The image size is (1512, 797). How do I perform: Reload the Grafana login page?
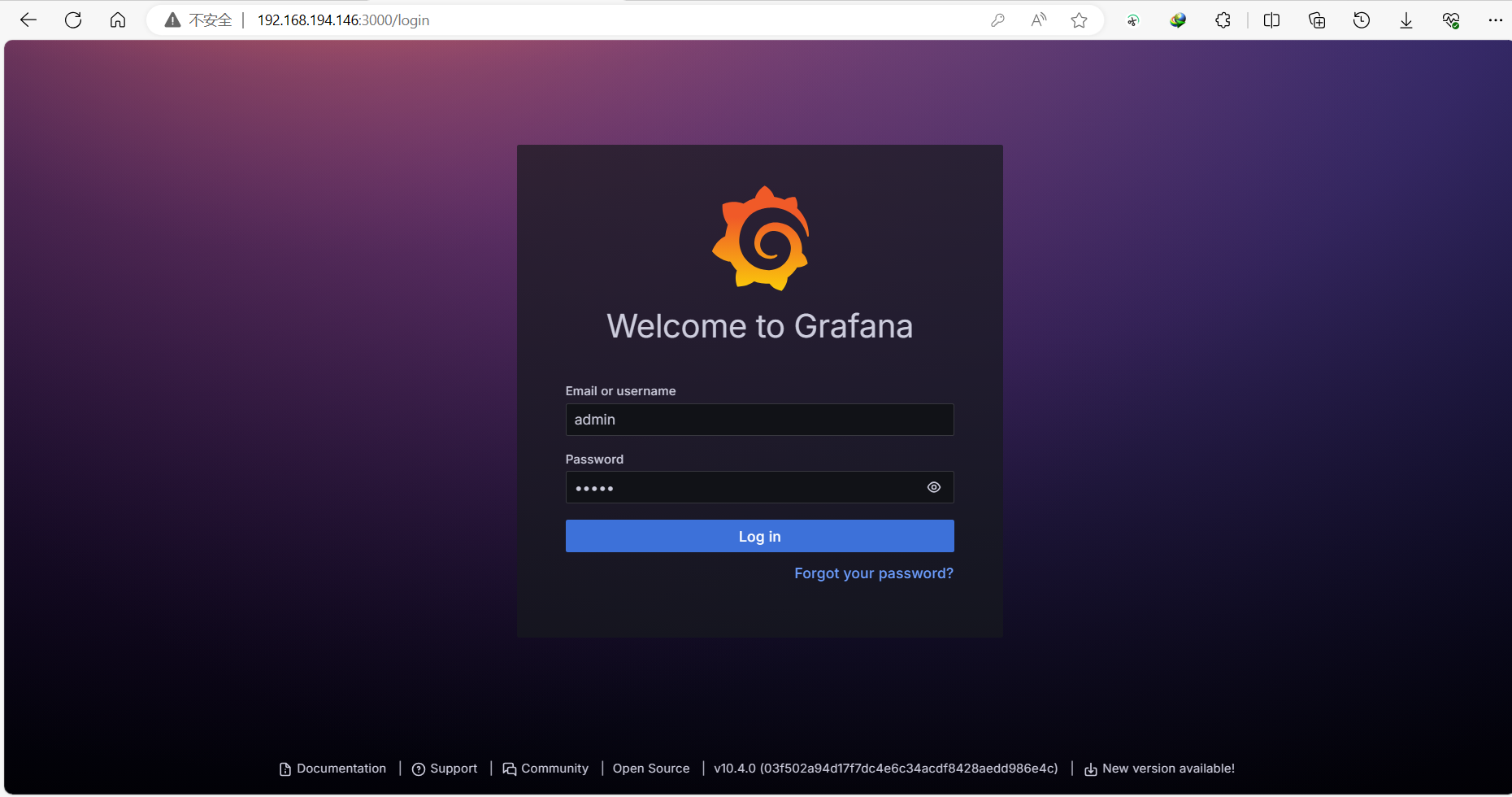click(73, 20)
